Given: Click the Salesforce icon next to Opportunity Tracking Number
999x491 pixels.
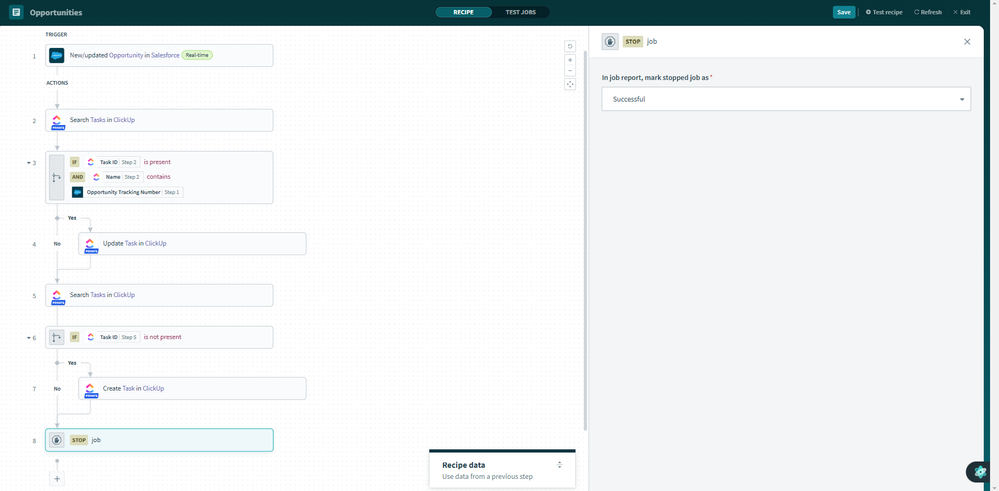Looking at the screenshot, I should click(78, 192).
